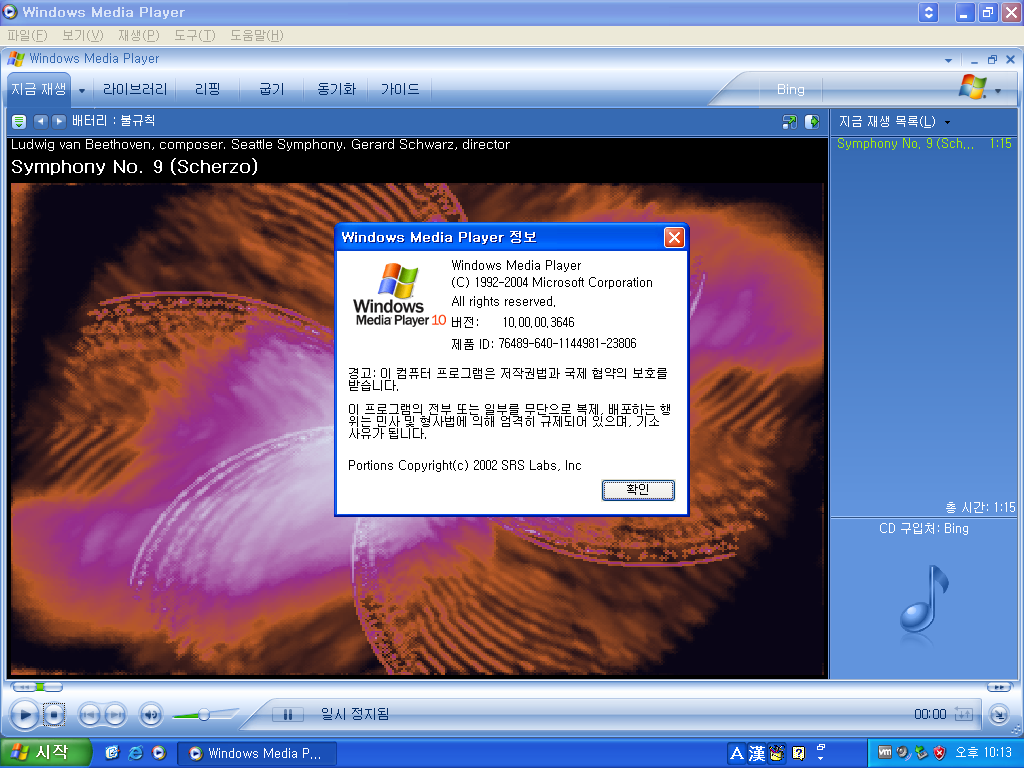This screenshot has height=768, width=1024.
Task: View the video in full screen
Action: click(790, 121)
